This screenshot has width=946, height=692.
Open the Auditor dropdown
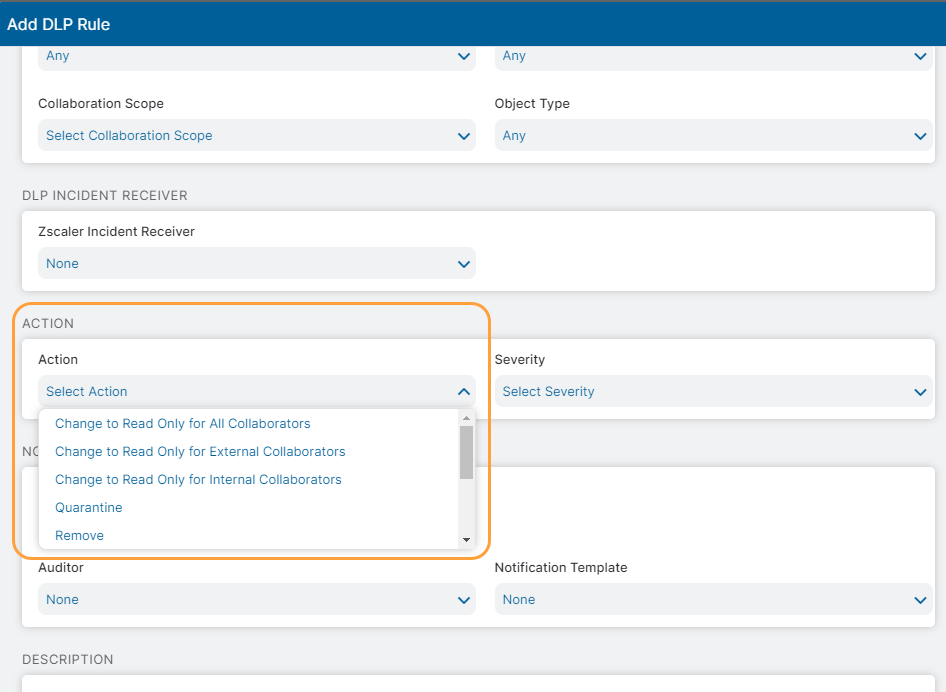(256, 600)
